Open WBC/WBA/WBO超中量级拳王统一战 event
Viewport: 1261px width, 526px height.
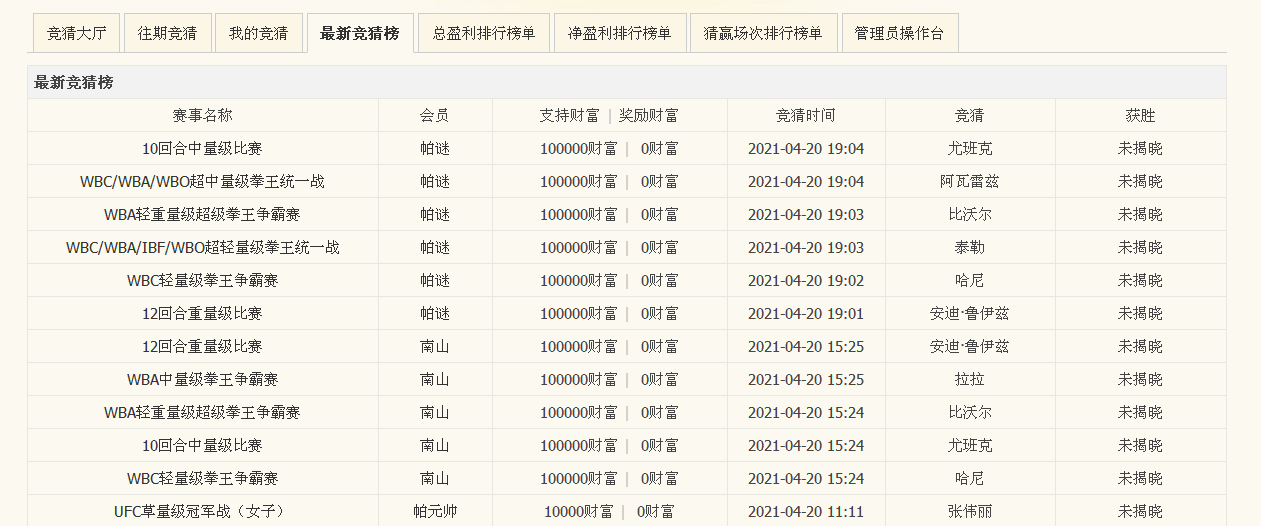202,181
